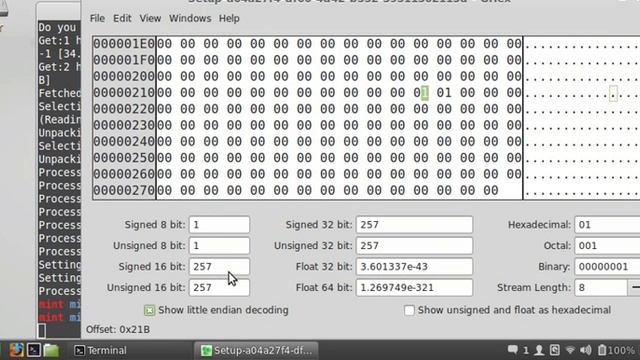
Task: Decrease Stream Length with the minus button
Action: click(x=634, y=287)
